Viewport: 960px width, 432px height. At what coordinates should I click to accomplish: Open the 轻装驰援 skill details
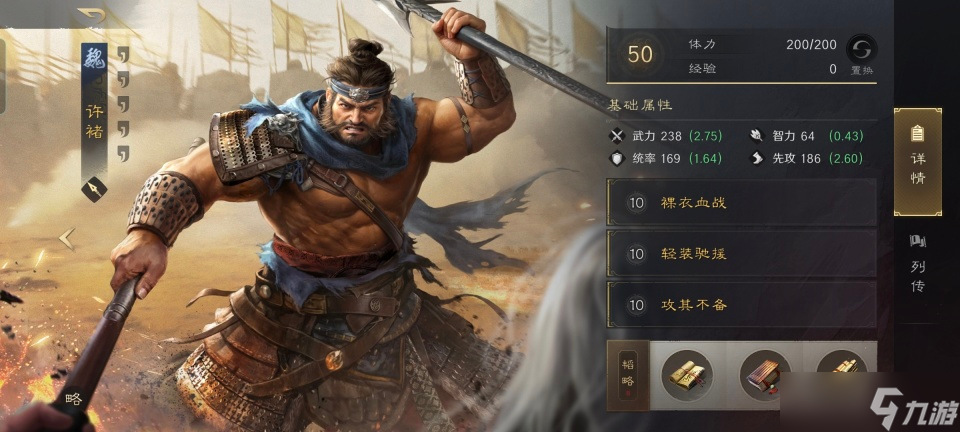tap(741, 253)
